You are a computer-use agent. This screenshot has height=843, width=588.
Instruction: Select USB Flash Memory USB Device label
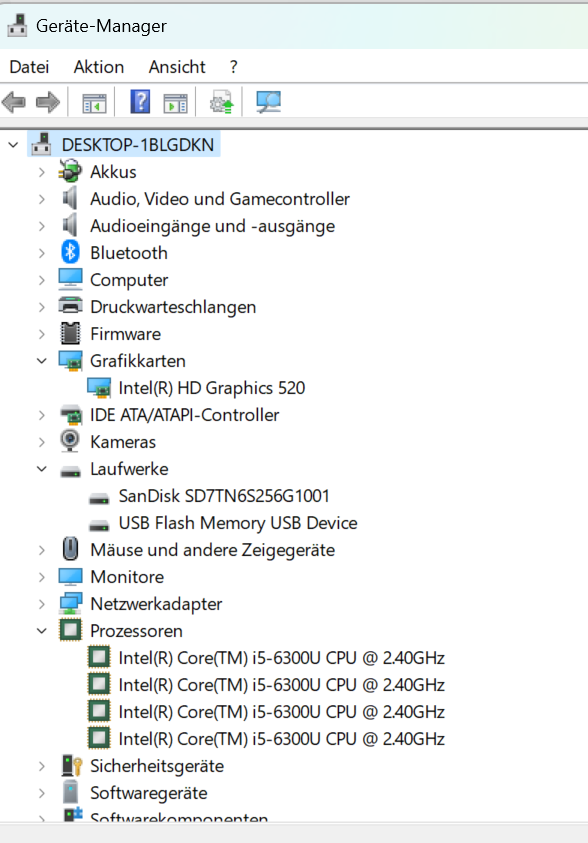coord(238,523)
